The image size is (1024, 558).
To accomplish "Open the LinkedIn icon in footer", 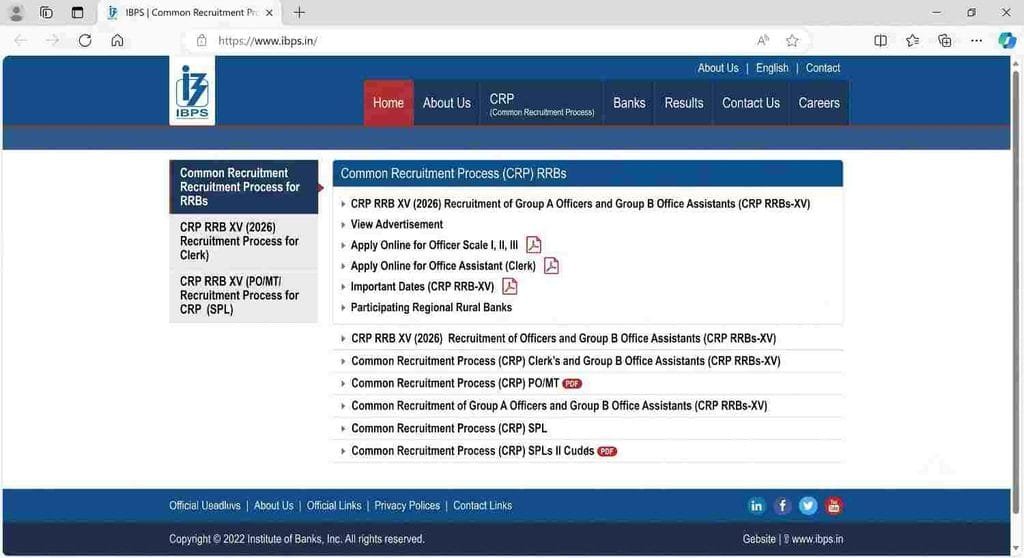I will point(756,506).
